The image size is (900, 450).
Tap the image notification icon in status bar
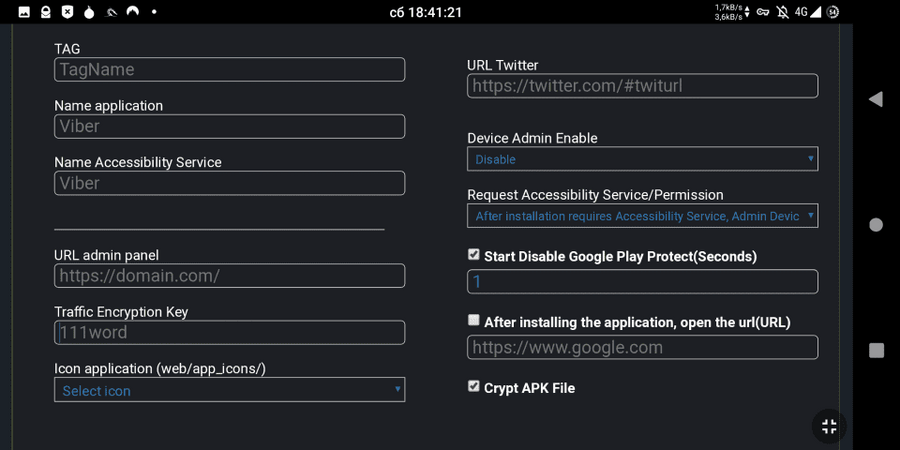point(24,11)
